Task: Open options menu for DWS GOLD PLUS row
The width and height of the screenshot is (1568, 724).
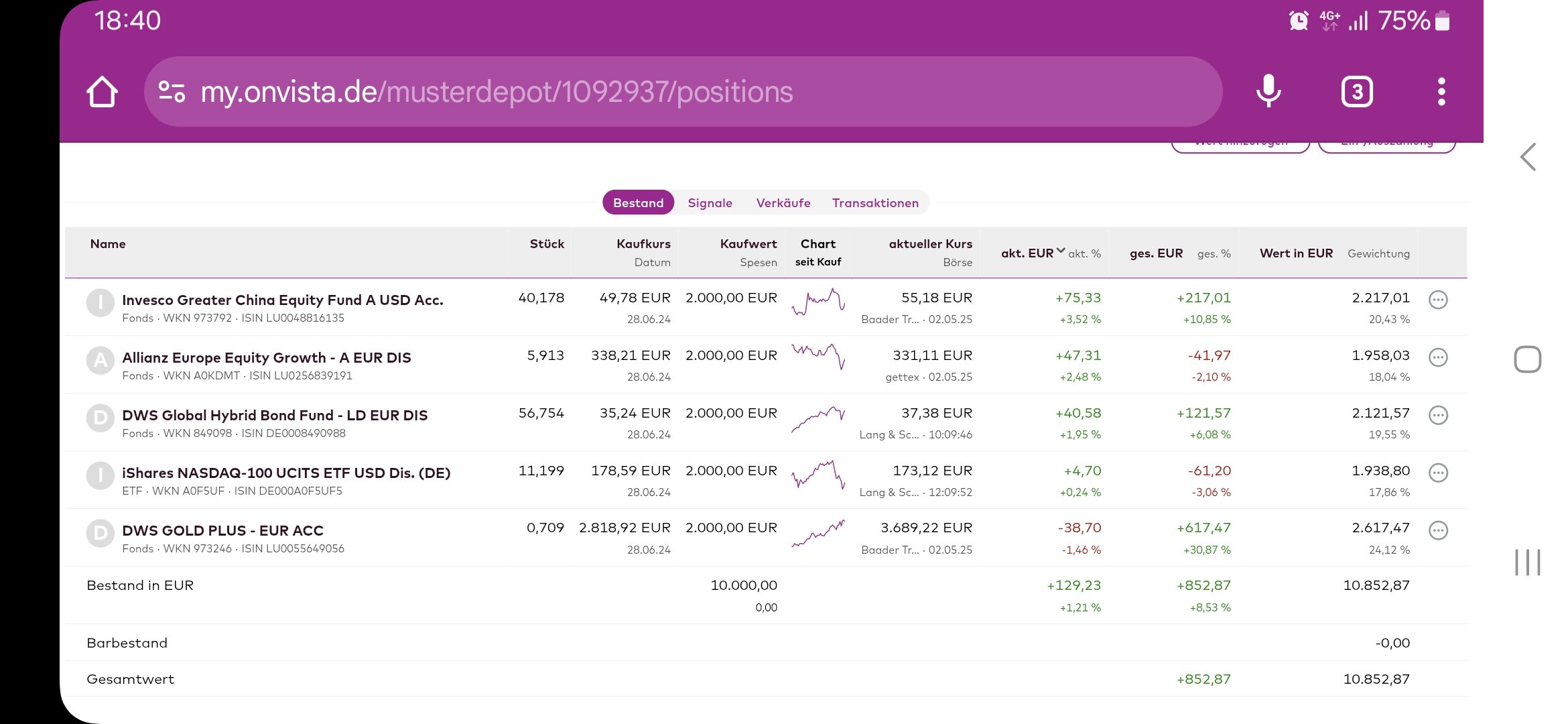Action: click(1438, 530)
